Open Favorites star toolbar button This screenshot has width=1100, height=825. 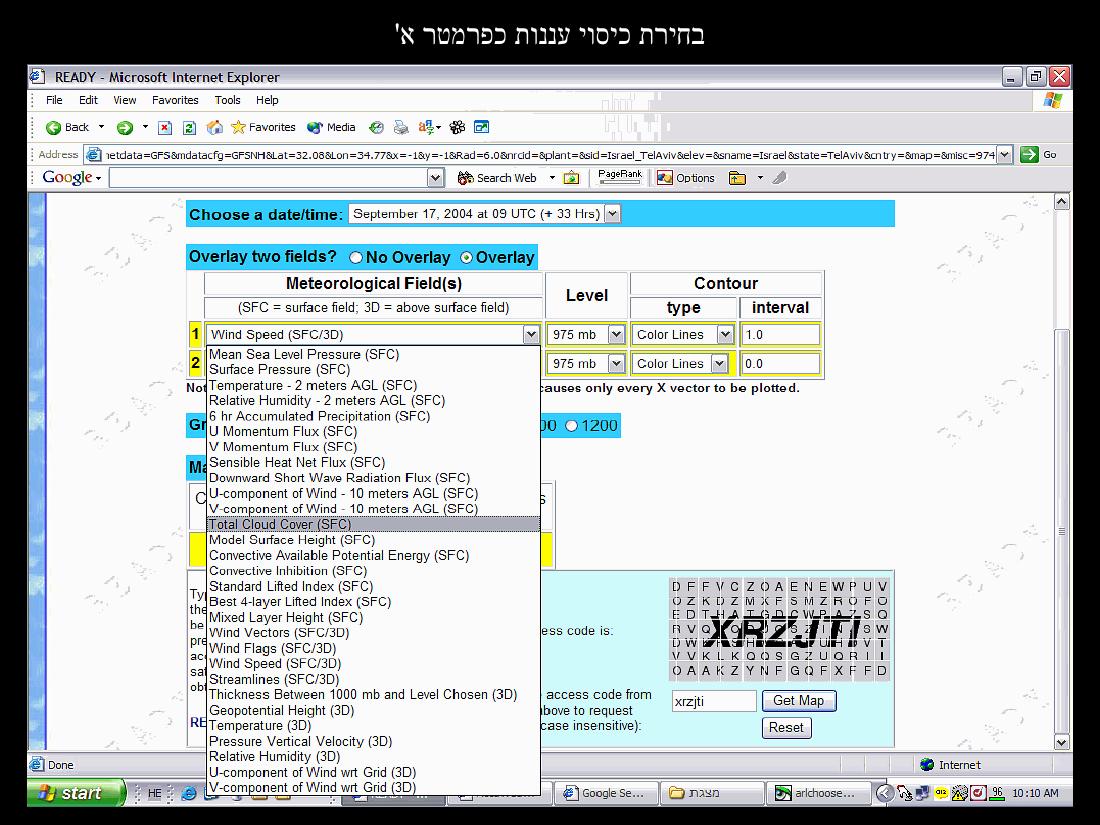tap(264, 128)
